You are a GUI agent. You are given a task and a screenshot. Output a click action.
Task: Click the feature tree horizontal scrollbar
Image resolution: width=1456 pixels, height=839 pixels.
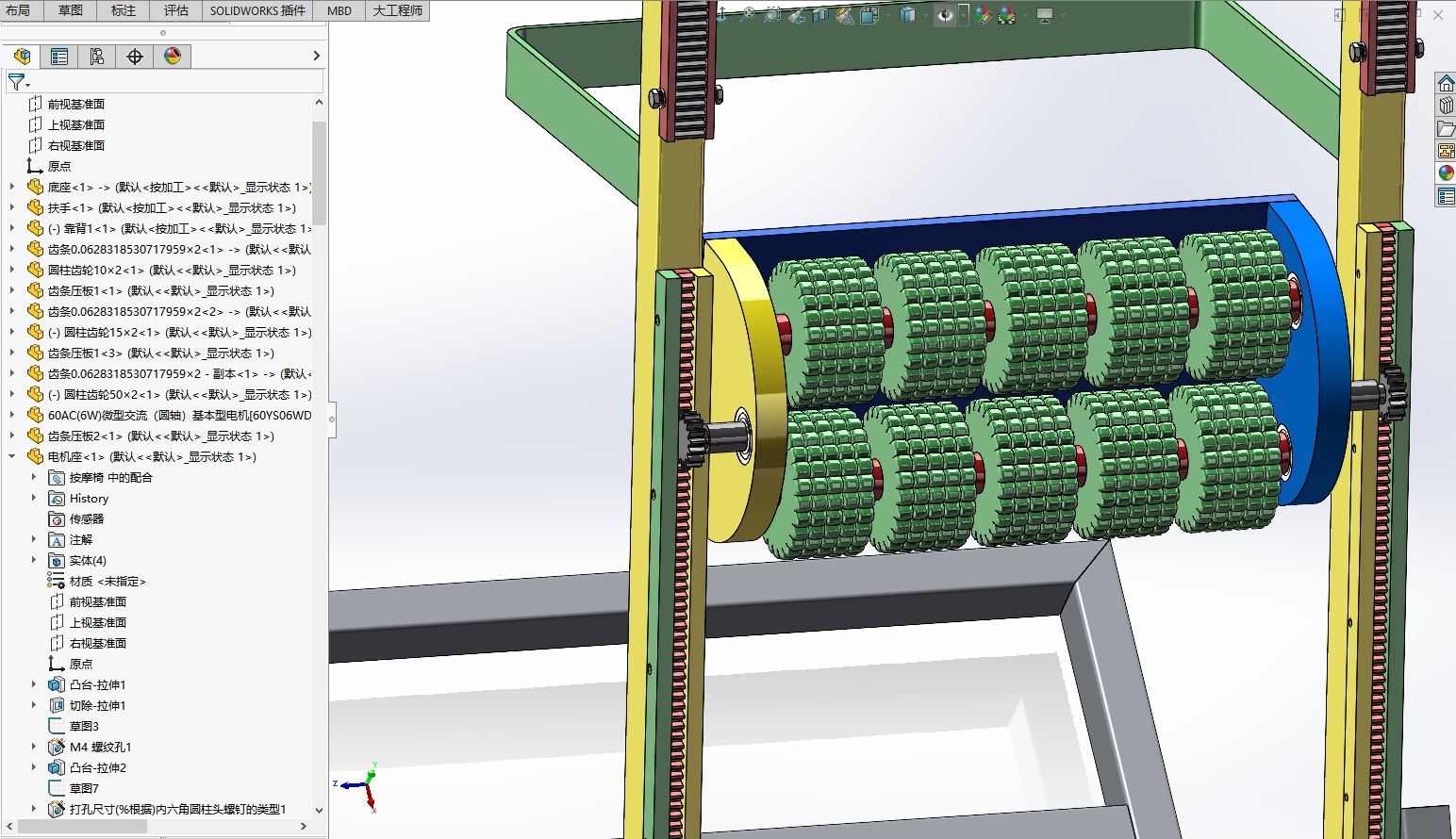tap(83, 826)
